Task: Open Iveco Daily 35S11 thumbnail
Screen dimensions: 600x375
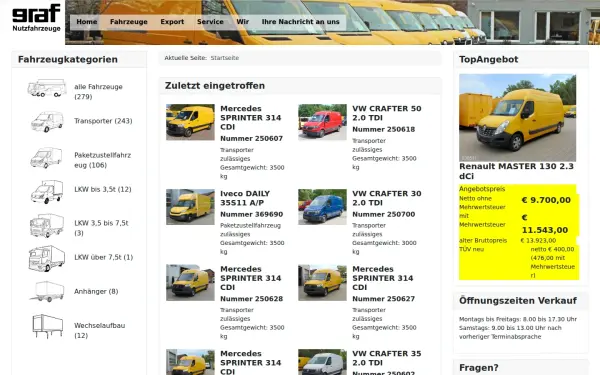Action: pos(190,207)
